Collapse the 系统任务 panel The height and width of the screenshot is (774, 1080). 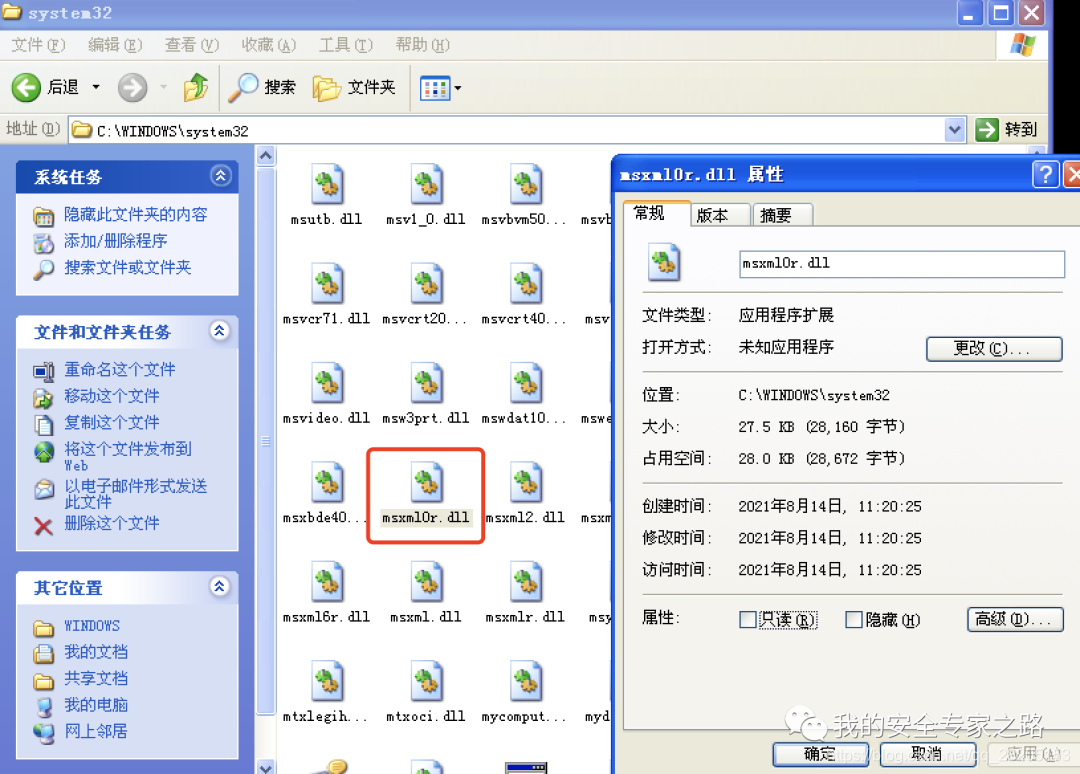click(220, 176)
